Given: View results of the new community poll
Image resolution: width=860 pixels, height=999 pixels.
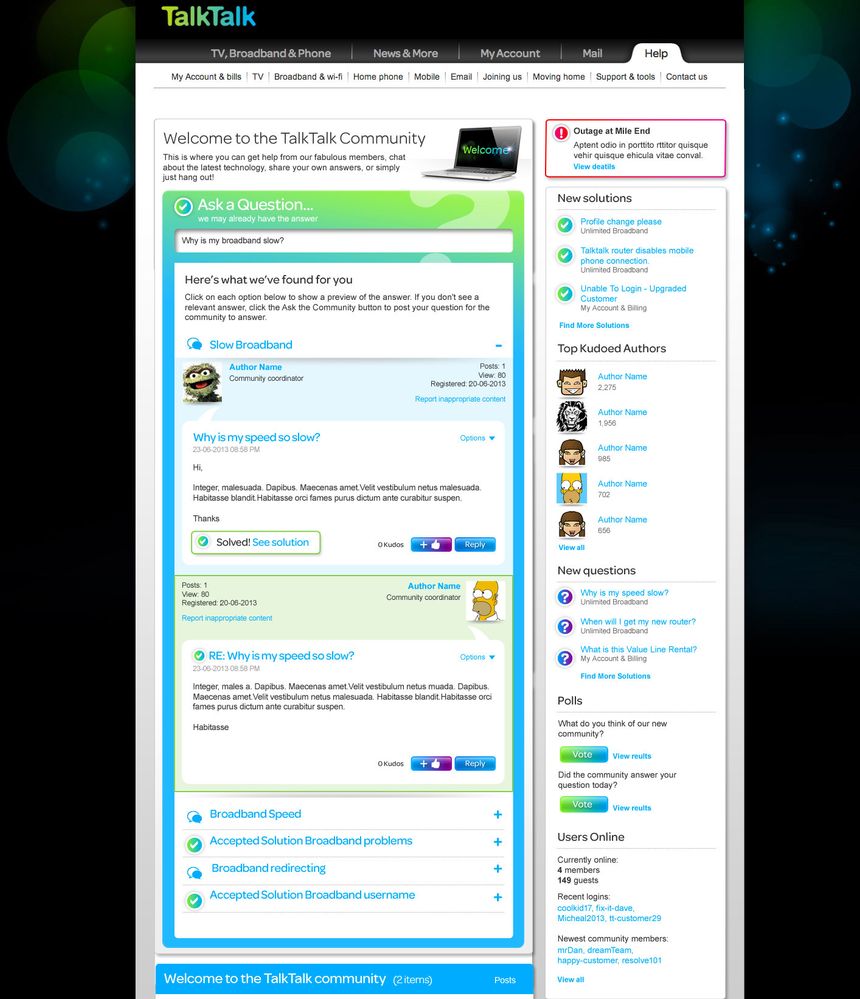Looking at the screenshot, I should pos(632,756).
